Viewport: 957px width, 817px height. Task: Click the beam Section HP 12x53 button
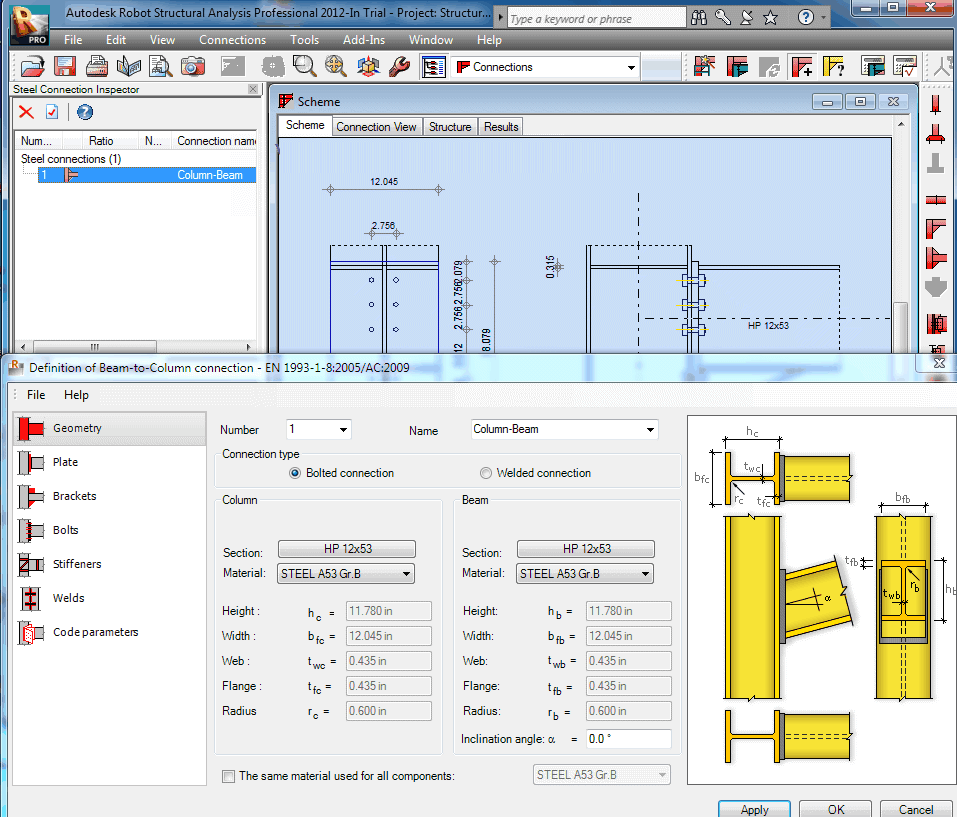click(586, 549)
